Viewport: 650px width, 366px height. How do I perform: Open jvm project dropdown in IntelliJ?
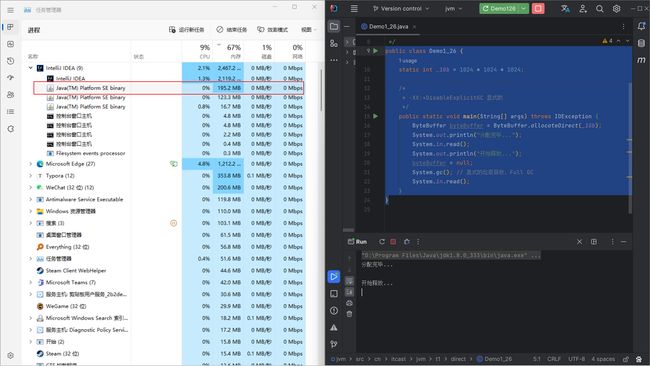coord(454,9)
